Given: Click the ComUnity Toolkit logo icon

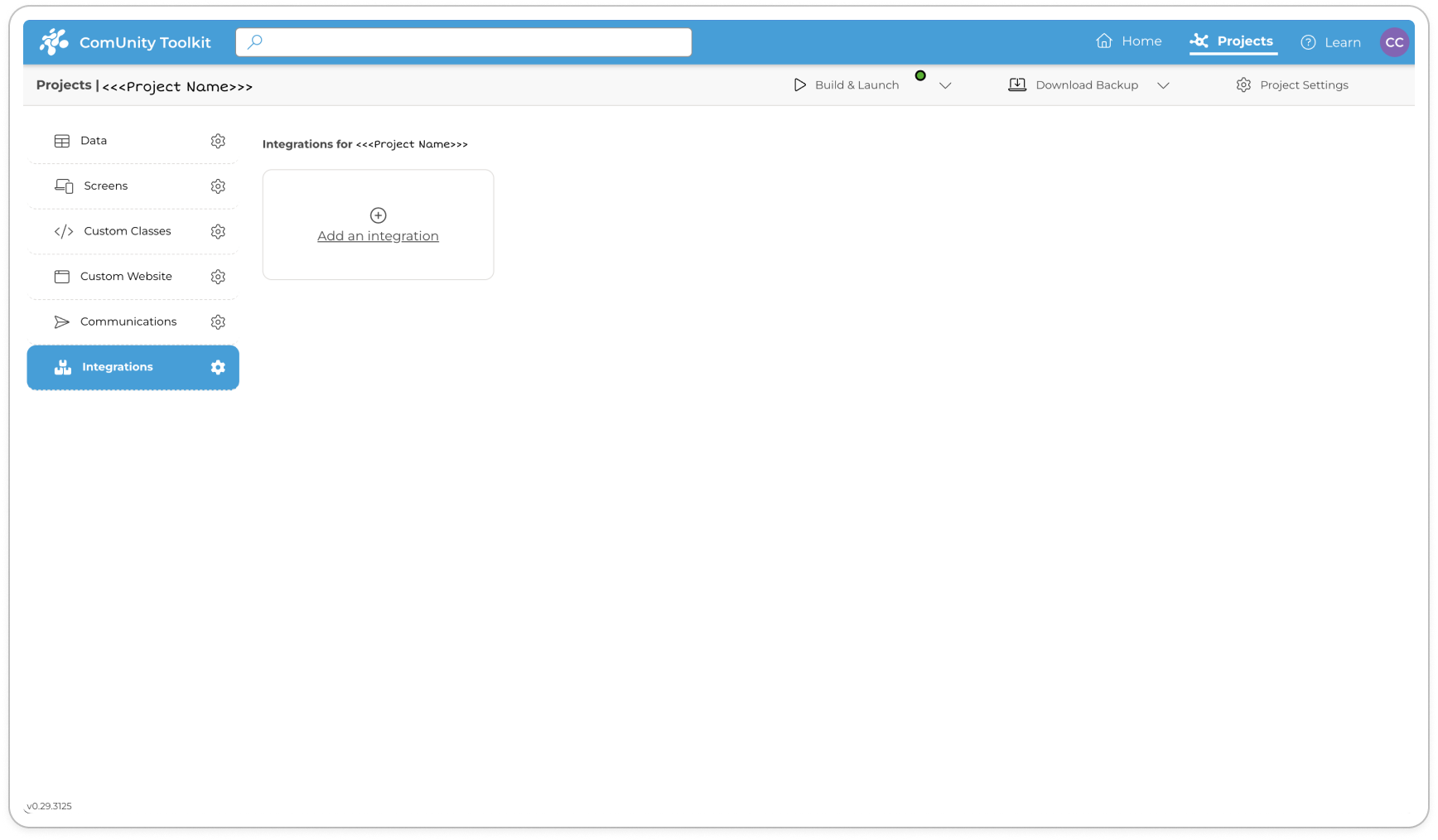Looking at the screenshot, I should (x=55, y=42).
